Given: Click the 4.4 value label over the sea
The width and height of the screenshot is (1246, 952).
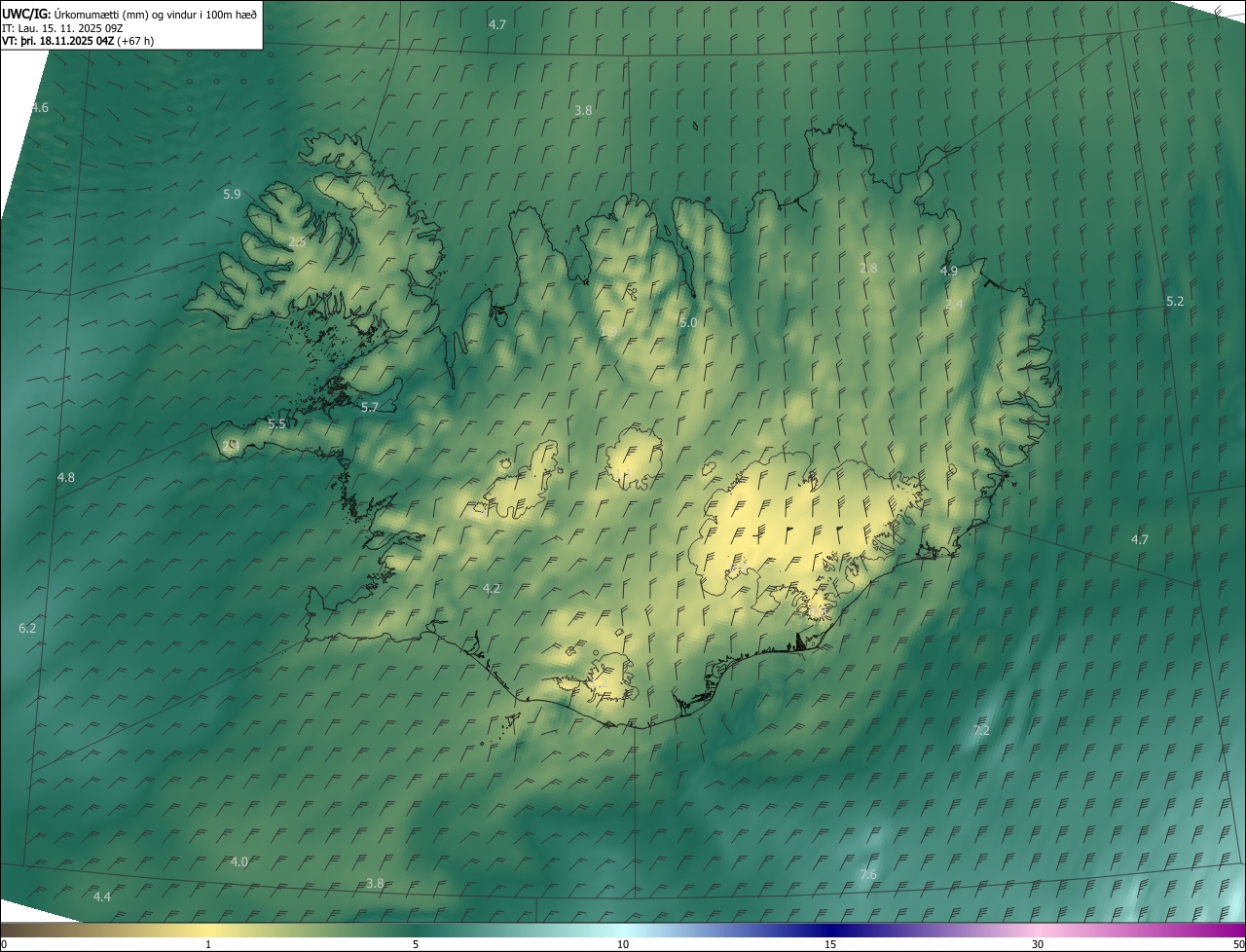Looking at the screenshot, I should click(101, 897).
